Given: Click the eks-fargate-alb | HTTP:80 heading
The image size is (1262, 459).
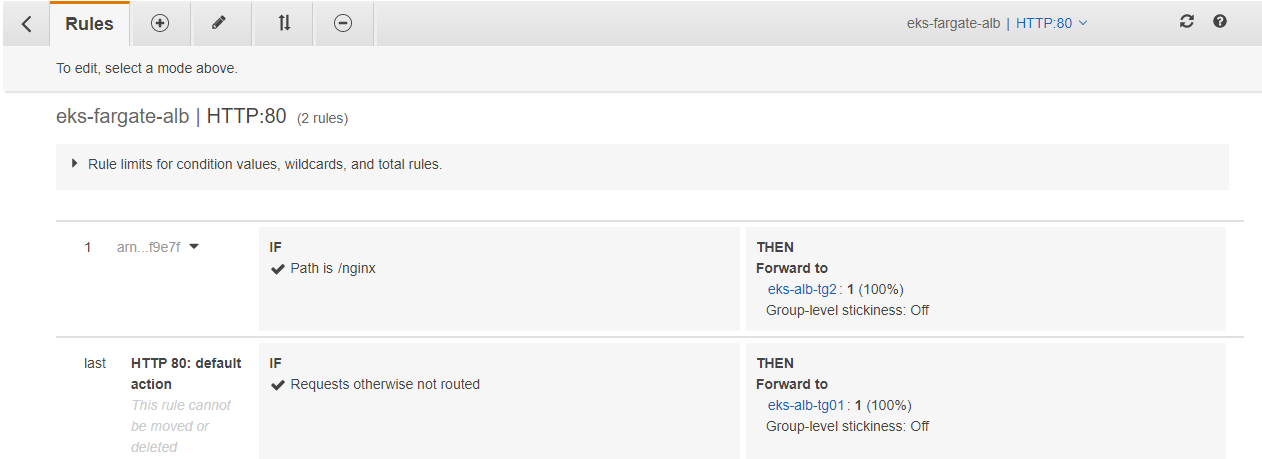Looking at the screenshot, I should (x=171, y=116).
